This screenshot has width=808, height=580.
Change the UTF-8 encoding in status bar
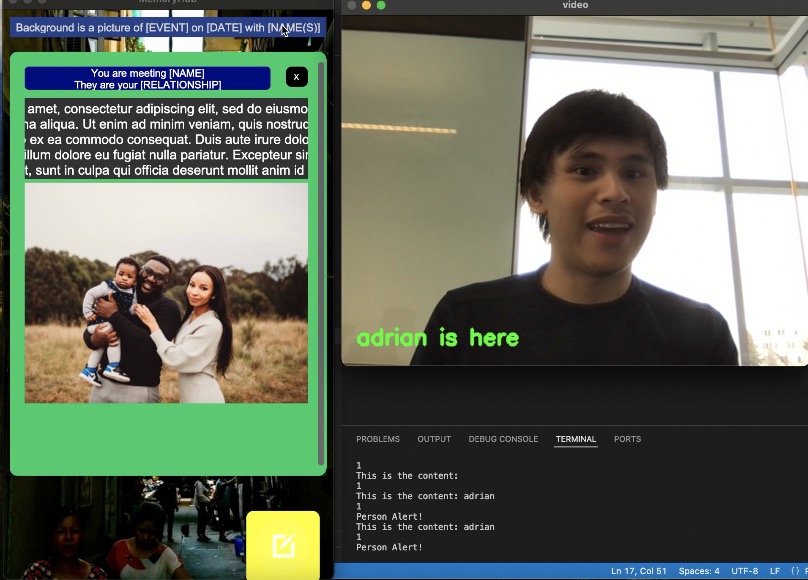tap(745, 571)
